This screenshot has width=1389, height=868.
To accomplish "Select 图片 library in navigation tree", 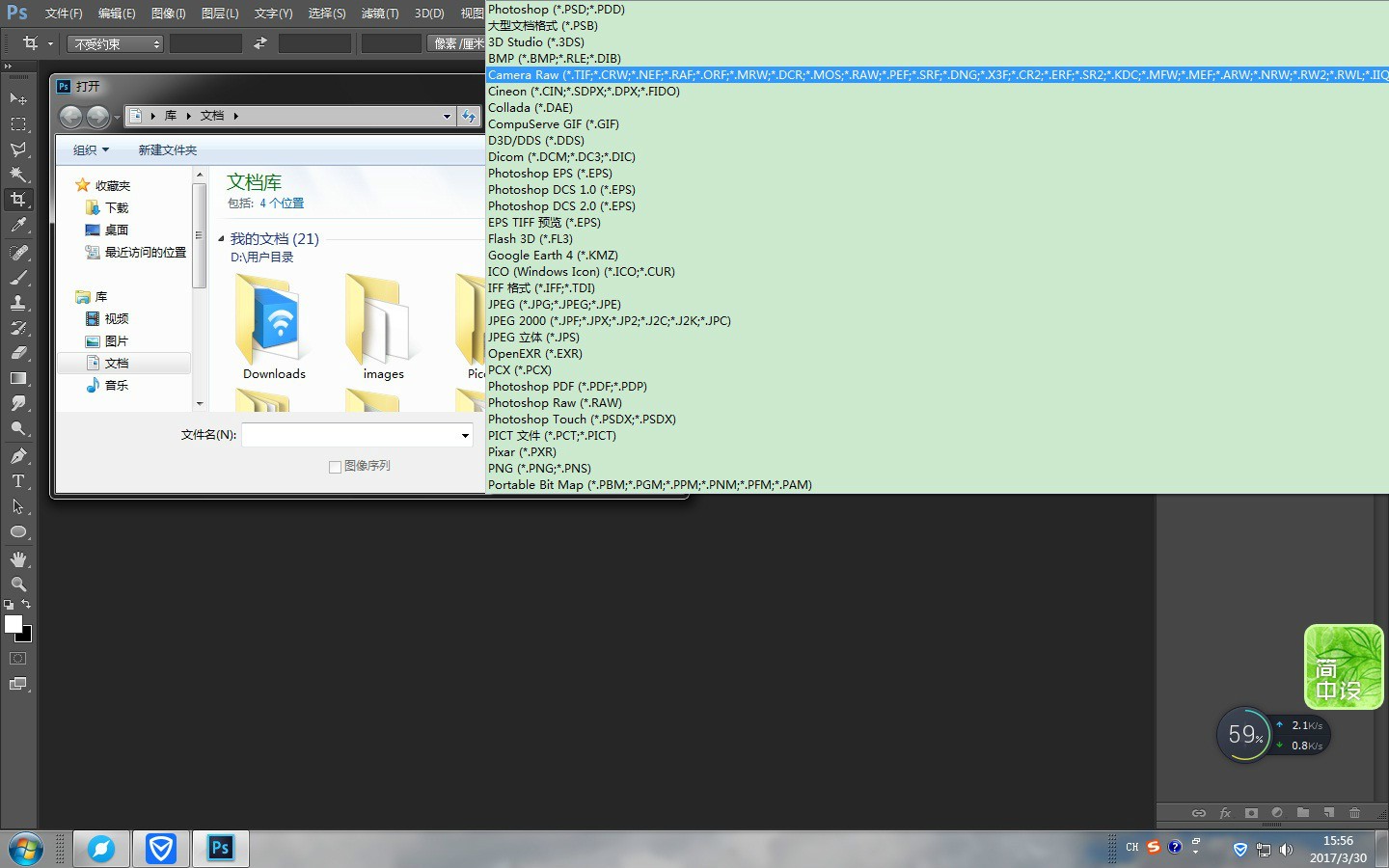I will 117,341.
